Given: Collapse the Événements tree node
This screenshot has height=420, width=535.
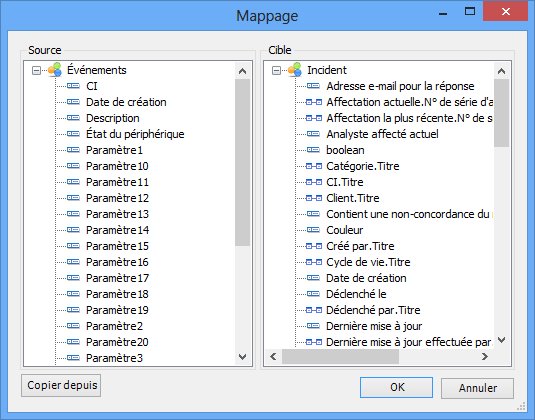Looking at the screenshot, I should [x=36, y=71].
